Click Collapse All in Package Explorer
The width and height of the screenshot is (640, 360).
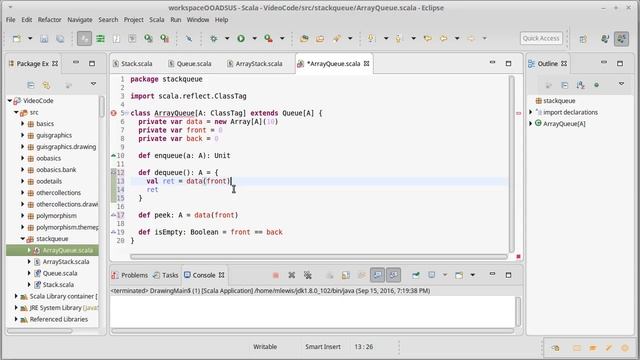pyautogui.click(x=31, y=85)
